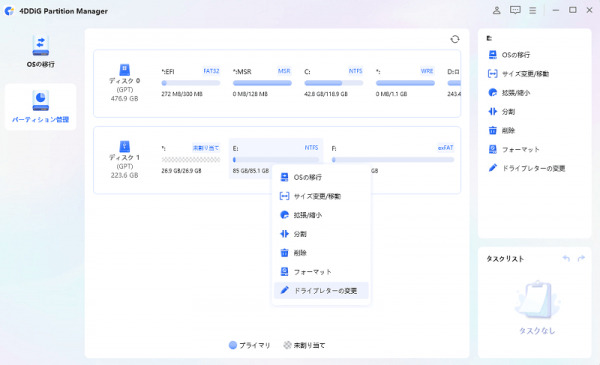Click the 42.8 GB/118.9 GB size text
The width and height of the screenshot is (600, 365).
(326, 94)
